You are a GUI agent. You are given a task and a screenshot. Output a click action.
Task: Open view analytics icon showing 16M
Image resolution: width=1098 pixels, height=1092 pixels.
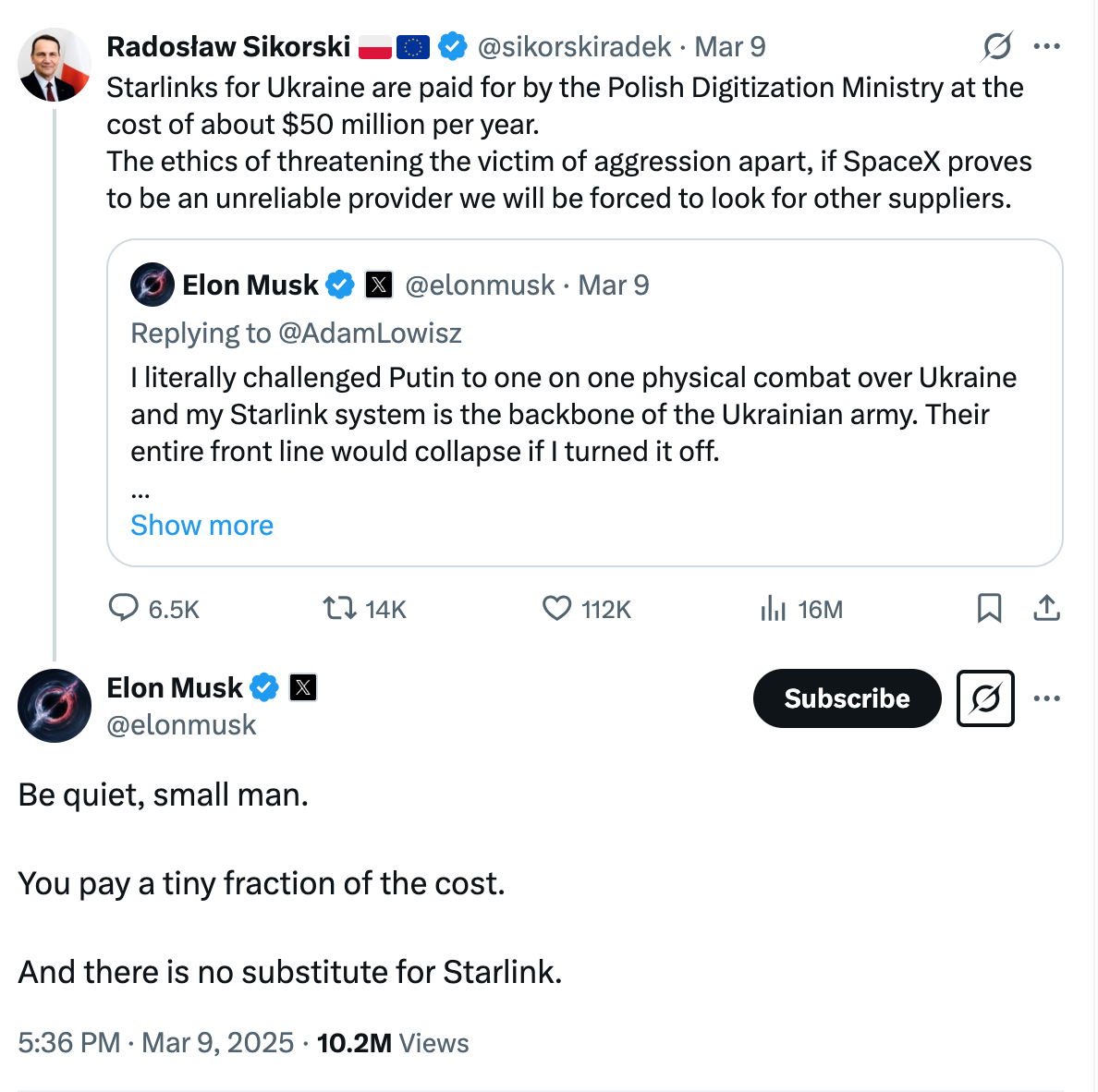(773, 608)
